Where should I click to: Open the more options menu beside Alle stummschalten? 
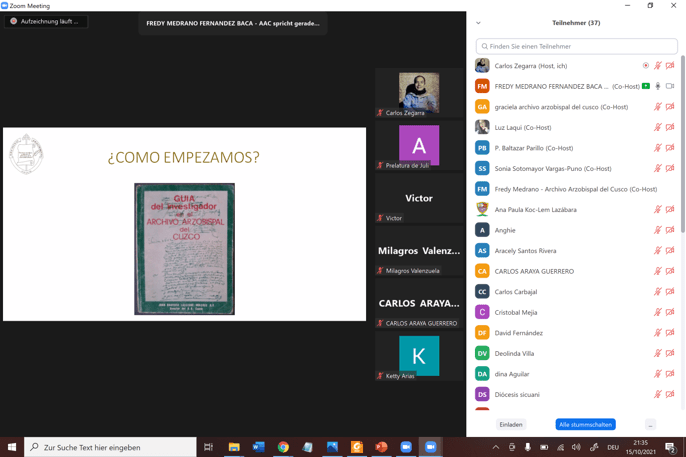click(x=650, y=425)
